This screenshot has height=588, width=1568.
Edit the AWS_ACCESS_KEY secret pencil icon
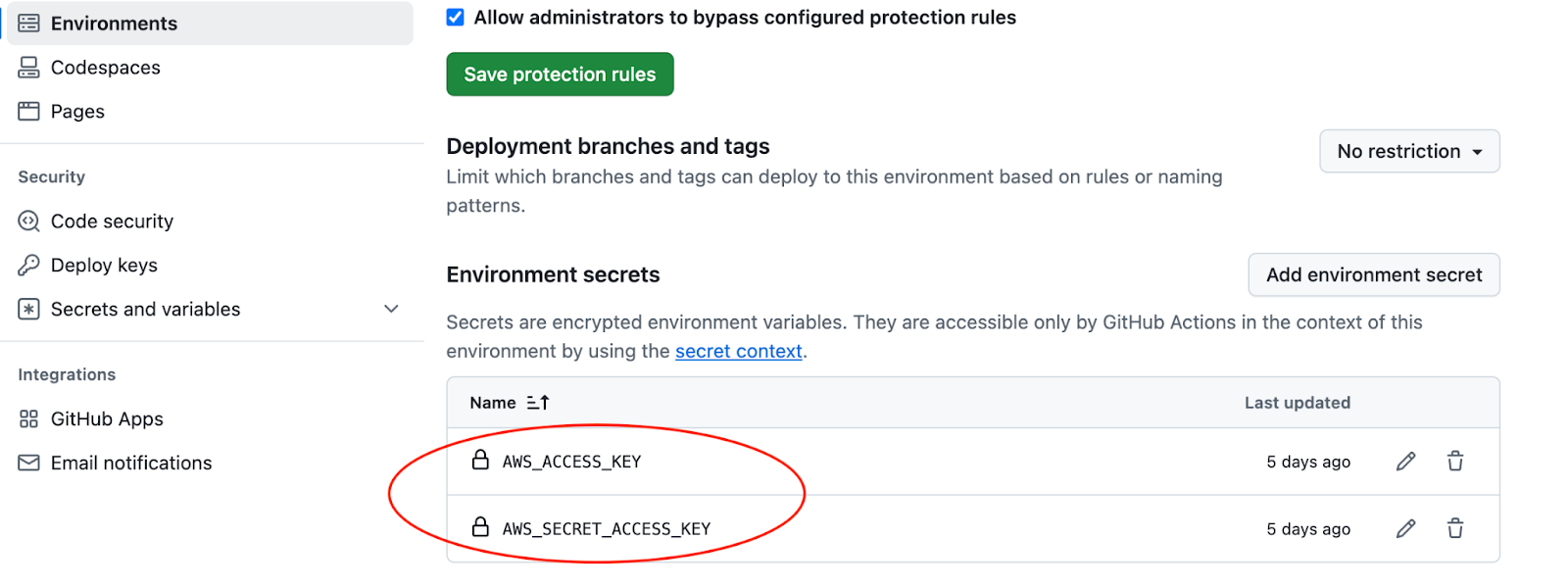1405,462
